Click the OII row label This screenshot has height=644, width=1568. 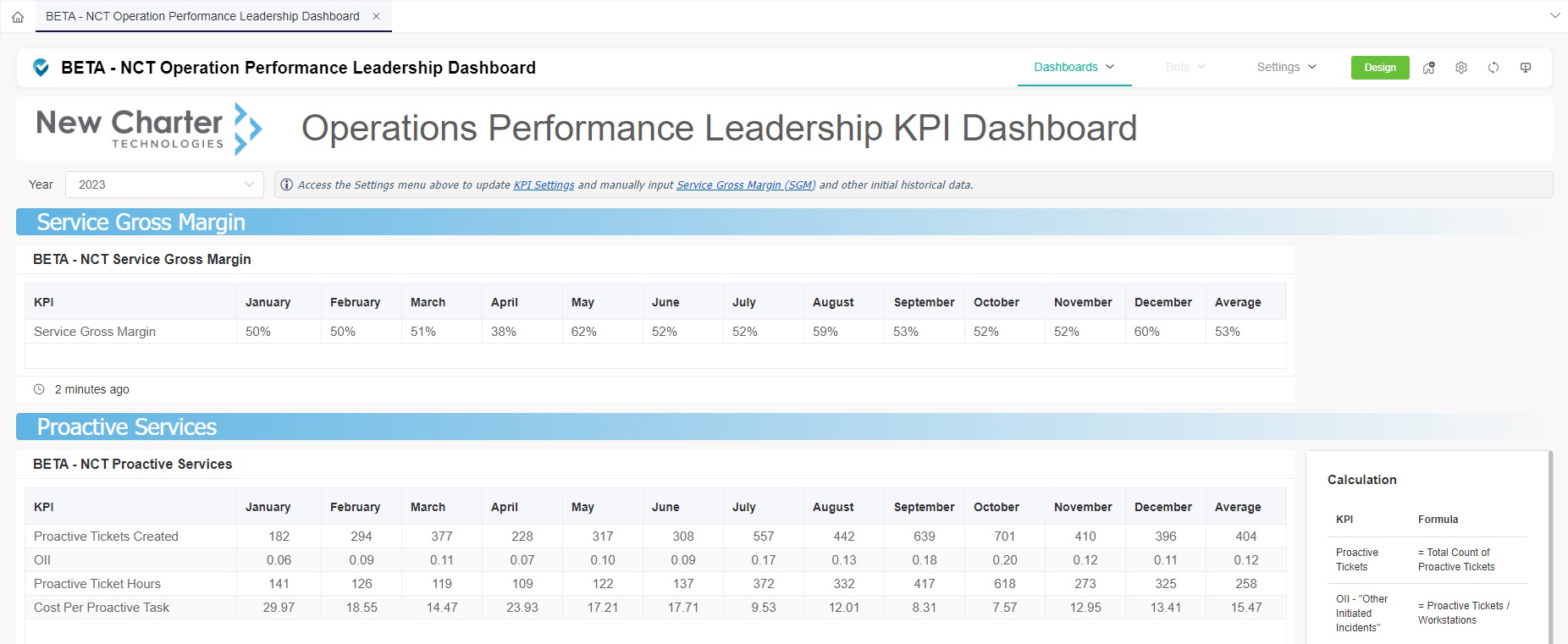pos(42,560)
